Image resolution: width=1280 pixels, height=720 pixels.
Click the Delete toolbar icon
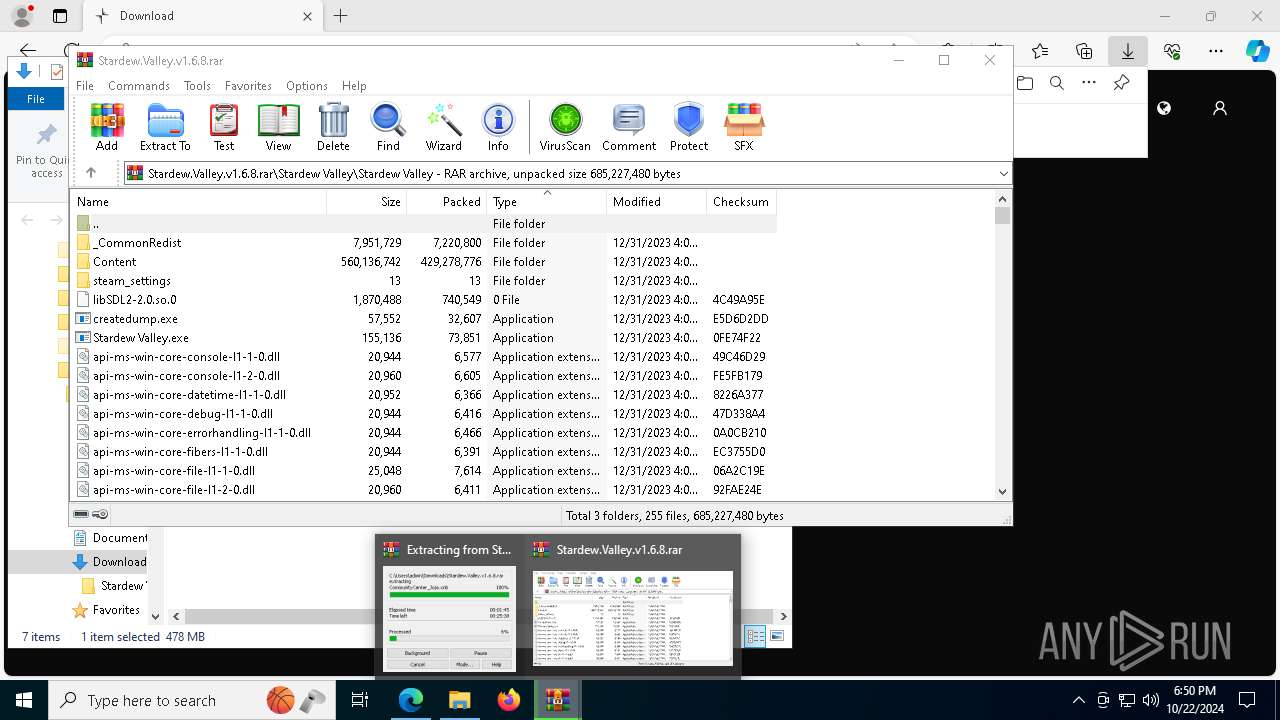point(333,127)
